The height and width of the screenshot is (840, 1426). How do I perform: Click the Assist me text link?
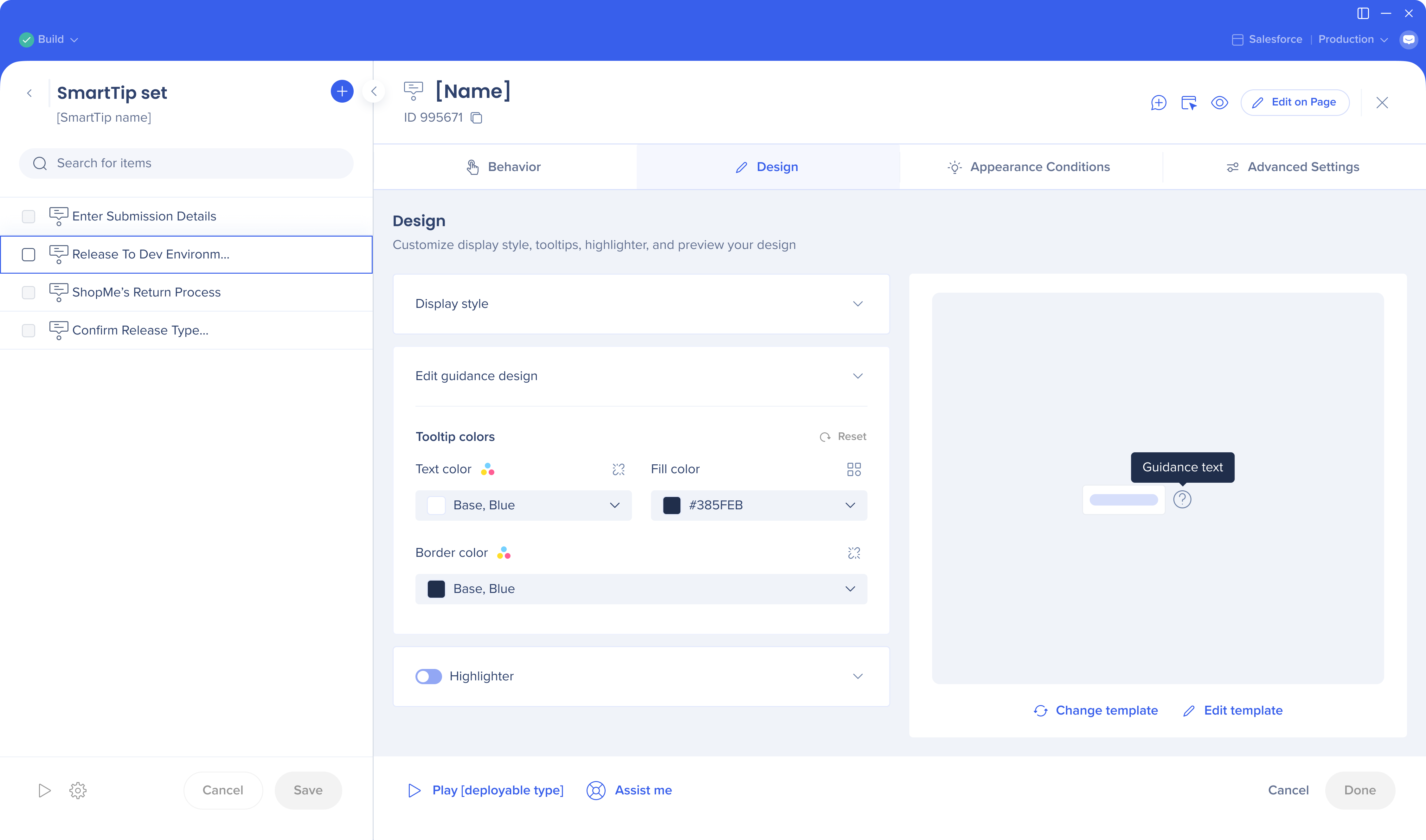click(x=643, y=791)
